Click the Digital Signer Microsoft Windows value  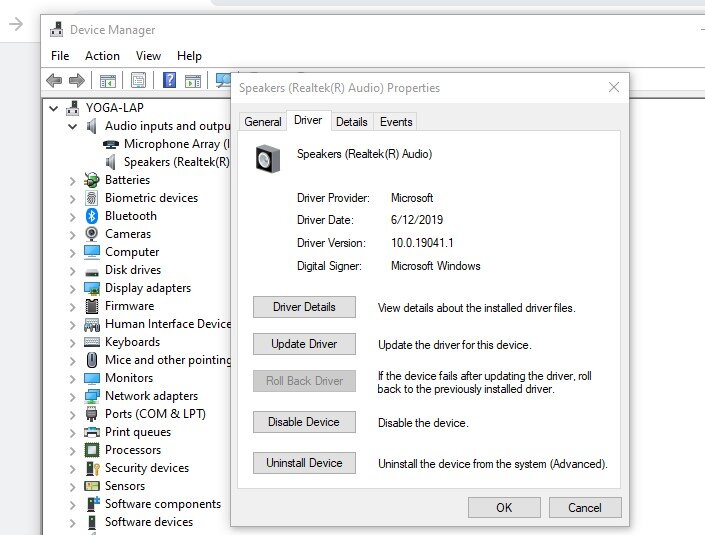[x=436, y=266]
